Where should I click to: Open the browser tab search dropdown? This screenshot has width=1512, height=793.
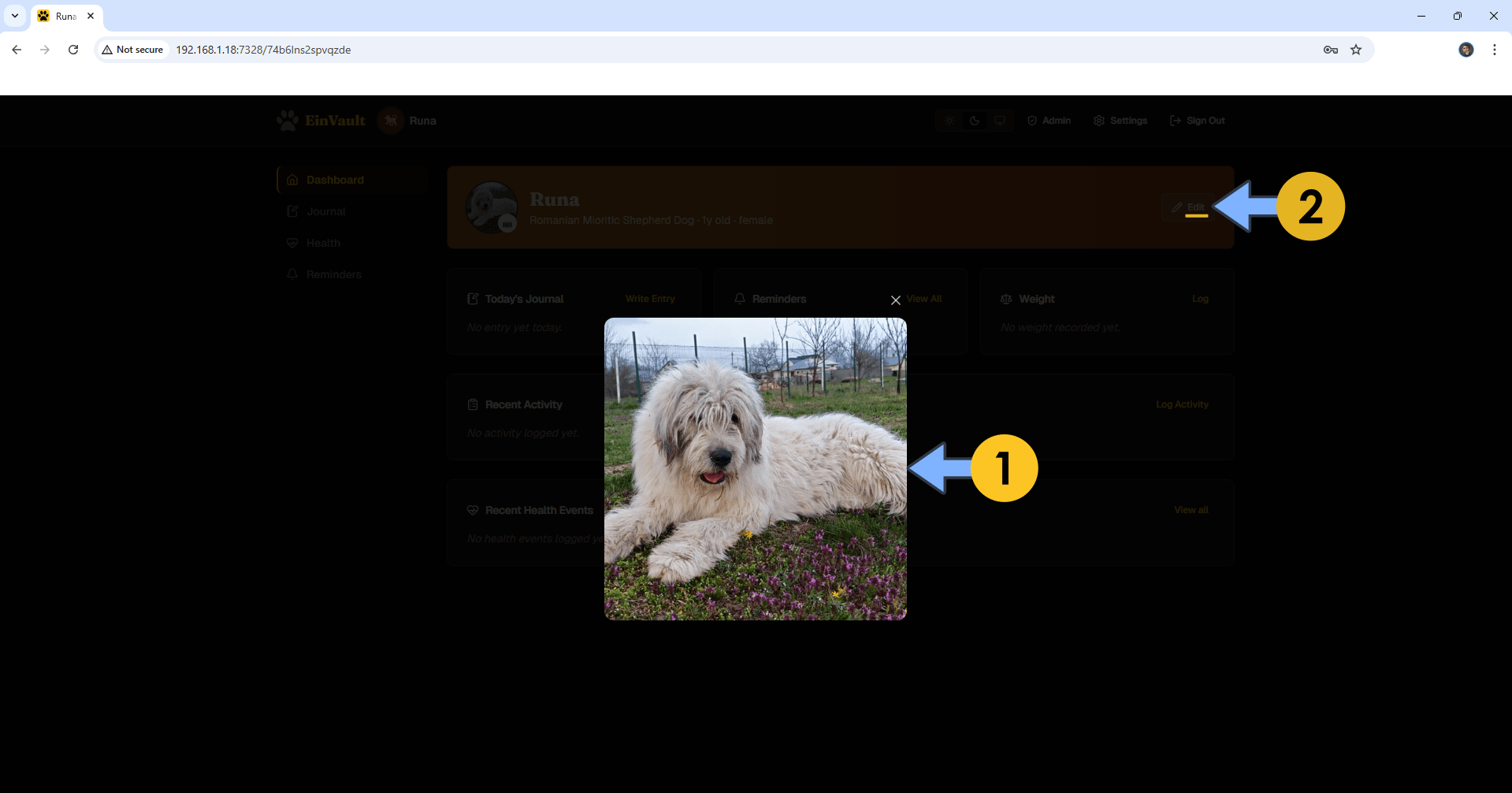click(x=15, y=16)
